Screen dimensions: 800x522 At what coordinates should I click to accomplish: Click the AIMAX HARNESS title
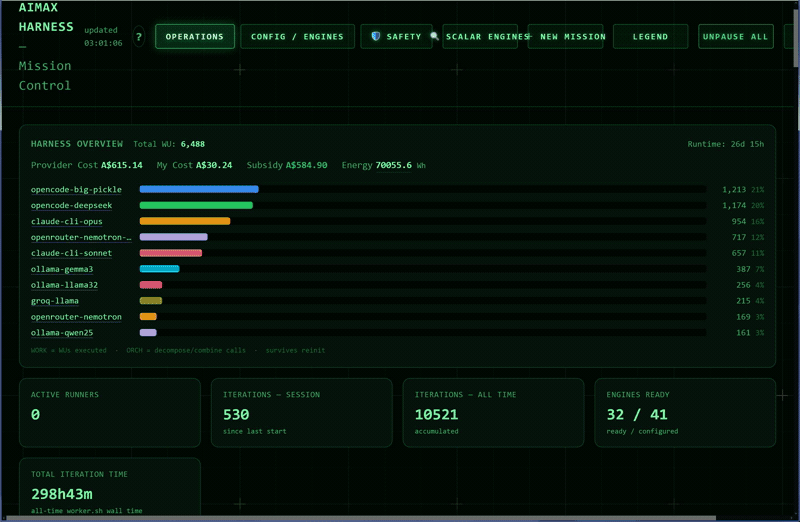(46, 17)
